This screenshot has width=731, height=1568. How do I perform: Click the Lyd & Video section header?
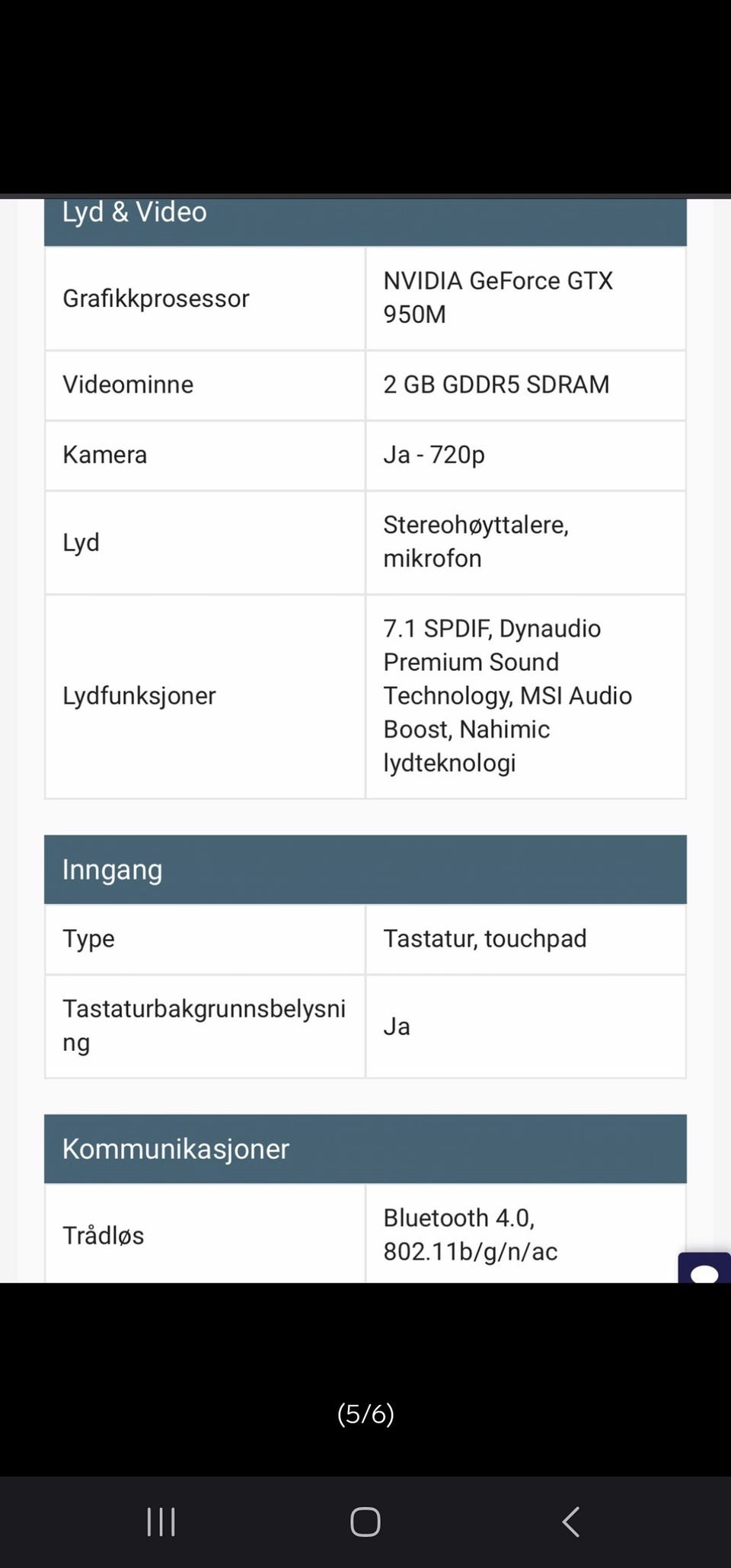(135, 213)
